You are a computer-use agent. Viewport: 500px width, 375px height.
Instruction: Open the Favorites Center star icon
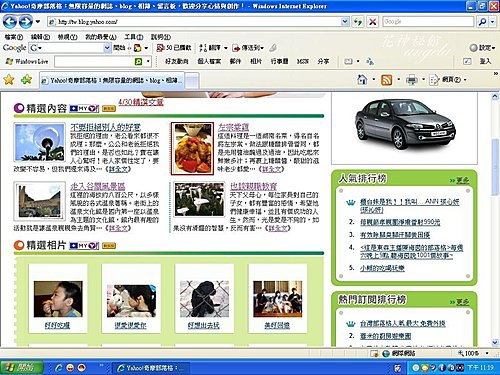[9, 80]
